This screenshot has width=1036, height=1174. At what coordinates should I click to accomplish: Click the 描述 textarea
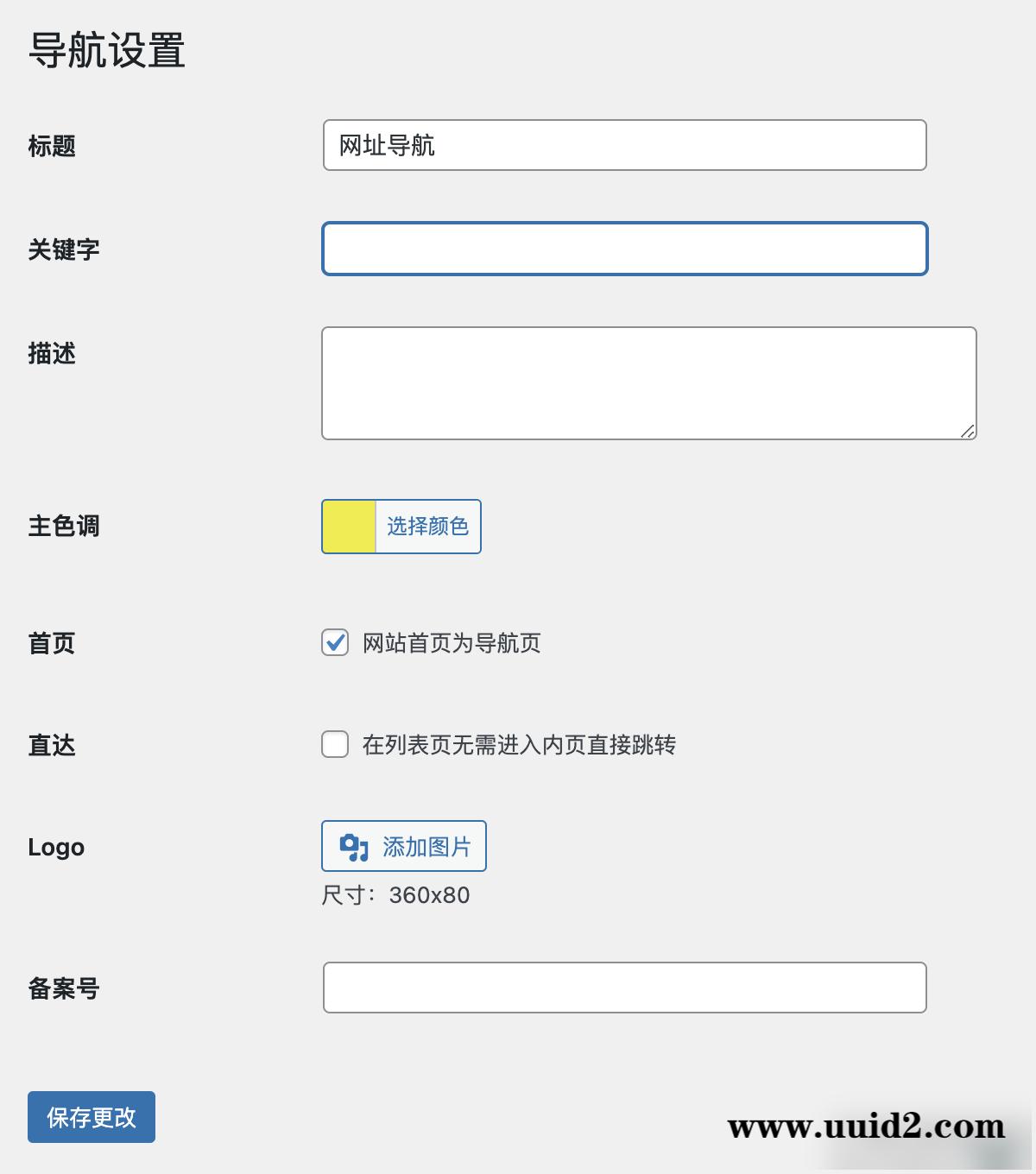(x=647, y=380)
